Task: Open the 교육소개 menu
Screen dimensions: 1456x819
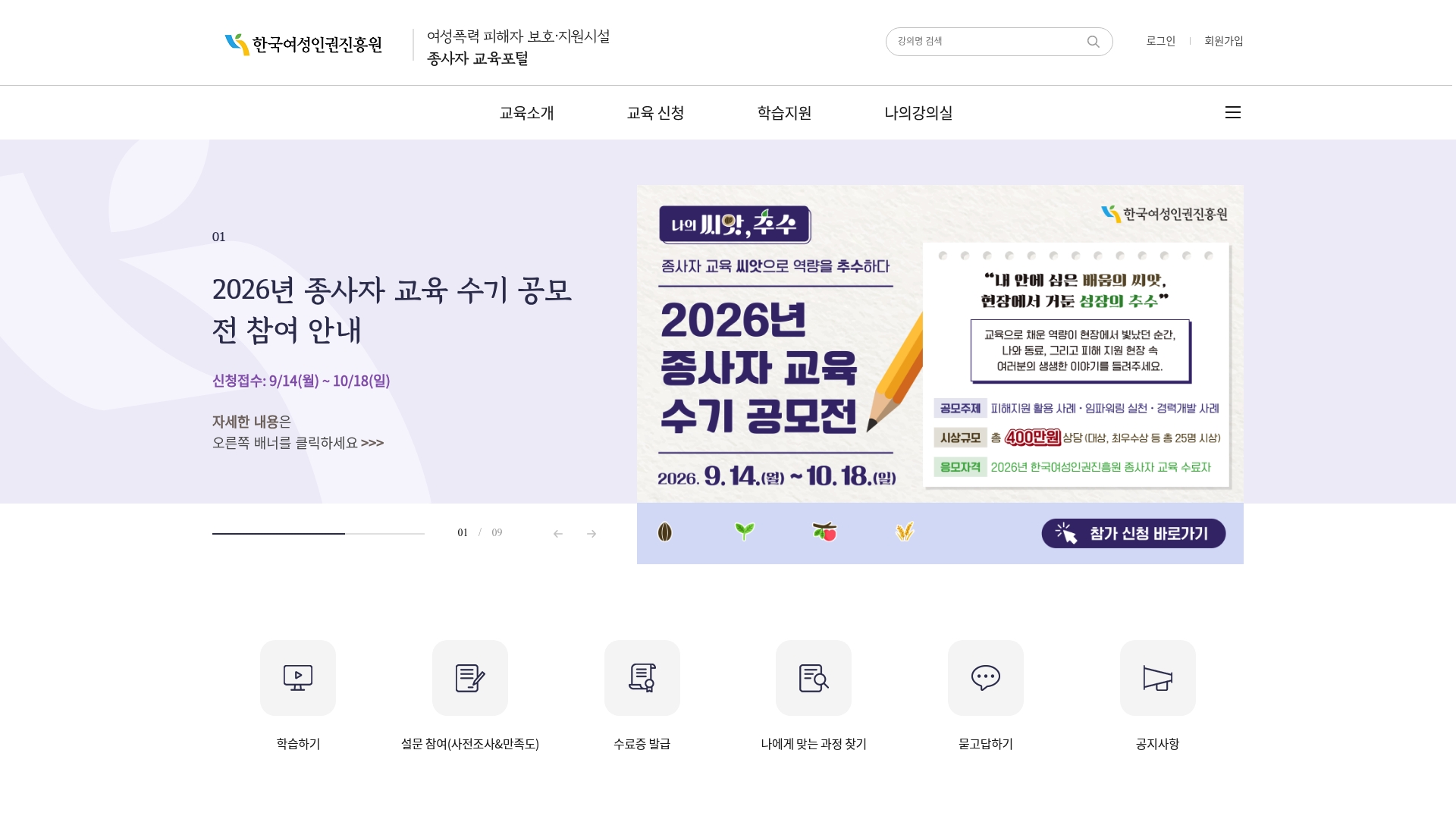Action: (x=527, y=113)
